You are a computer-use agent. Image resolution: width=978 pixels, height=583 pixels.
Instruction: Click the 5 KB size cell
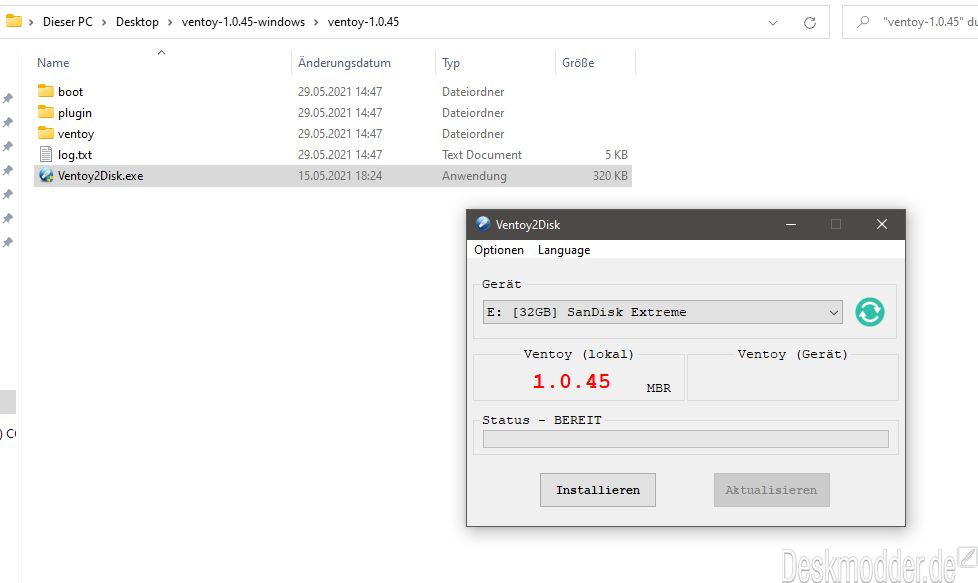(x=616, y=155)
